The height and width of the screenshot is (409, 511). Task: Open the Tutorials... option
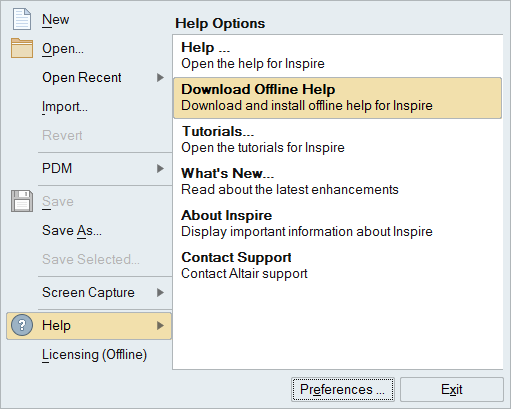click(x=337, y=140)
